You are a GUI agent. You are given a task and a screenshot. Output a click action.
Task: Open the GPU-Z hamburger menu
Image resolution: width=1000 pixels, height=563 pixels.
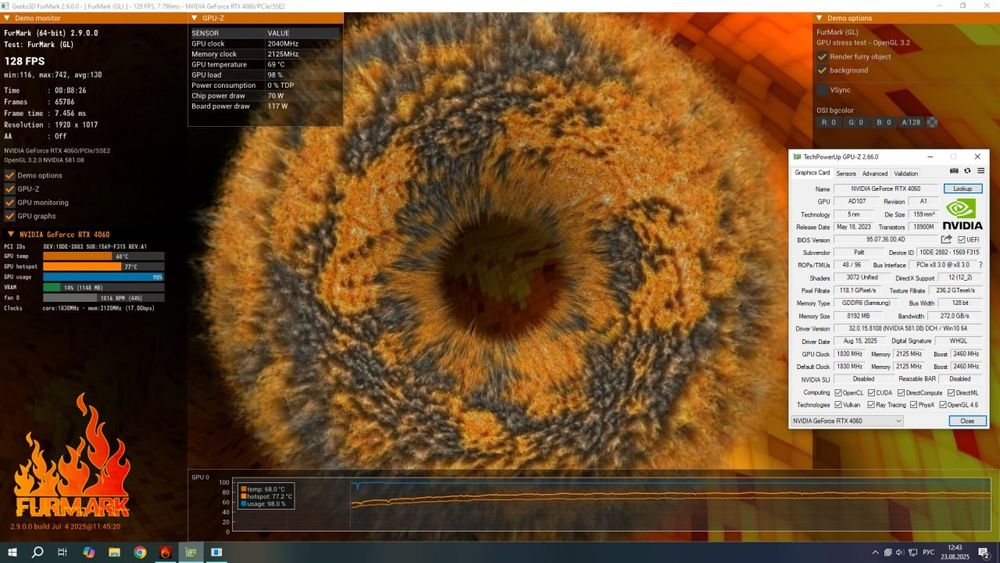[x=981, y=171]
